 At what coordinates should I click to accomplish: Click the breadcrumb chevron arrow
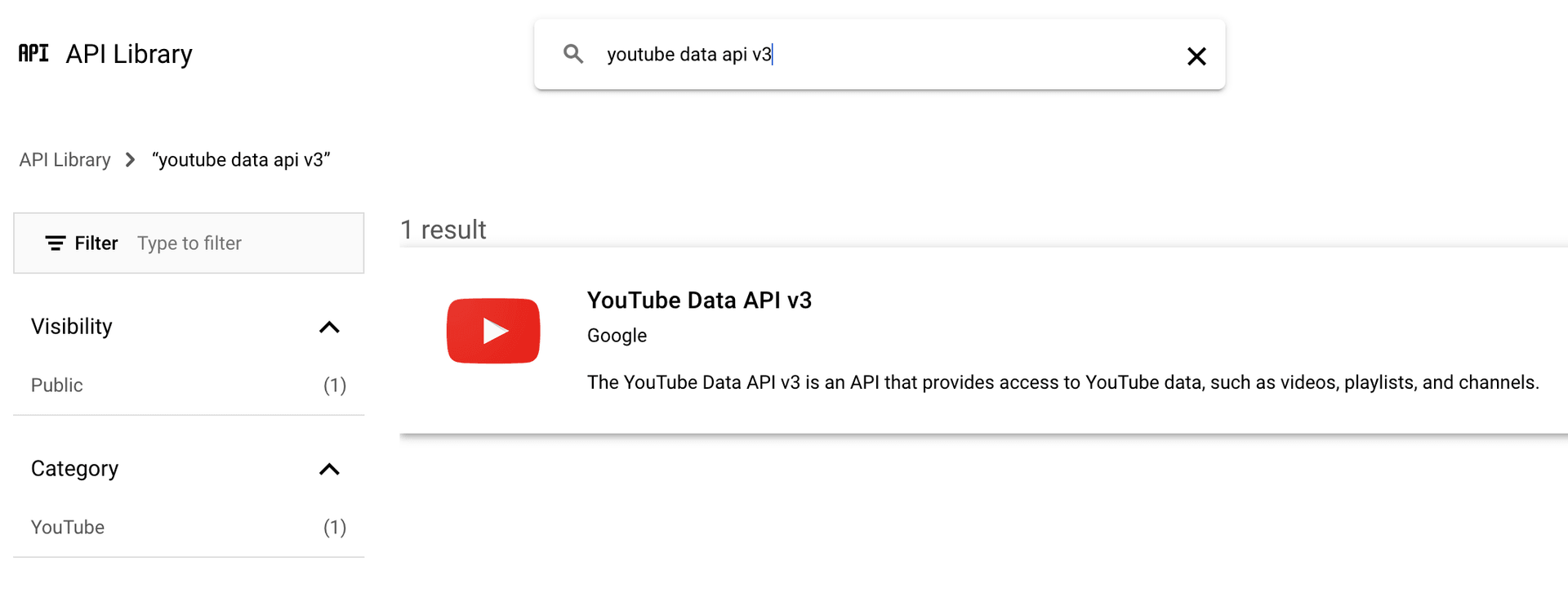(x=131, y=160)
